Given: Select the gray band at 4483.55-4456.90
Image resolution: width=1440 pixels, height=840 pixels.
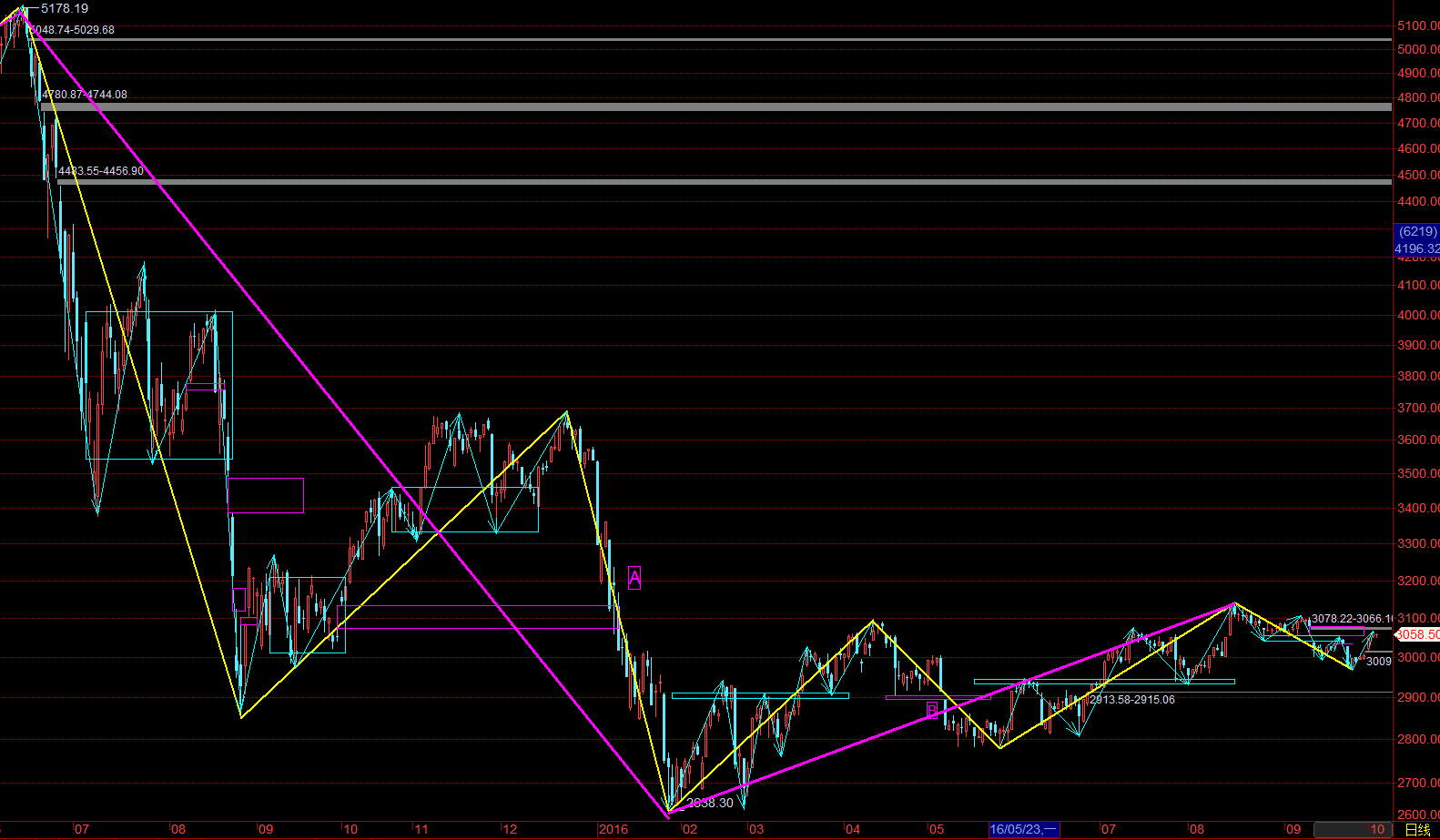Looking at the screenshot, I should coord(725,182).
